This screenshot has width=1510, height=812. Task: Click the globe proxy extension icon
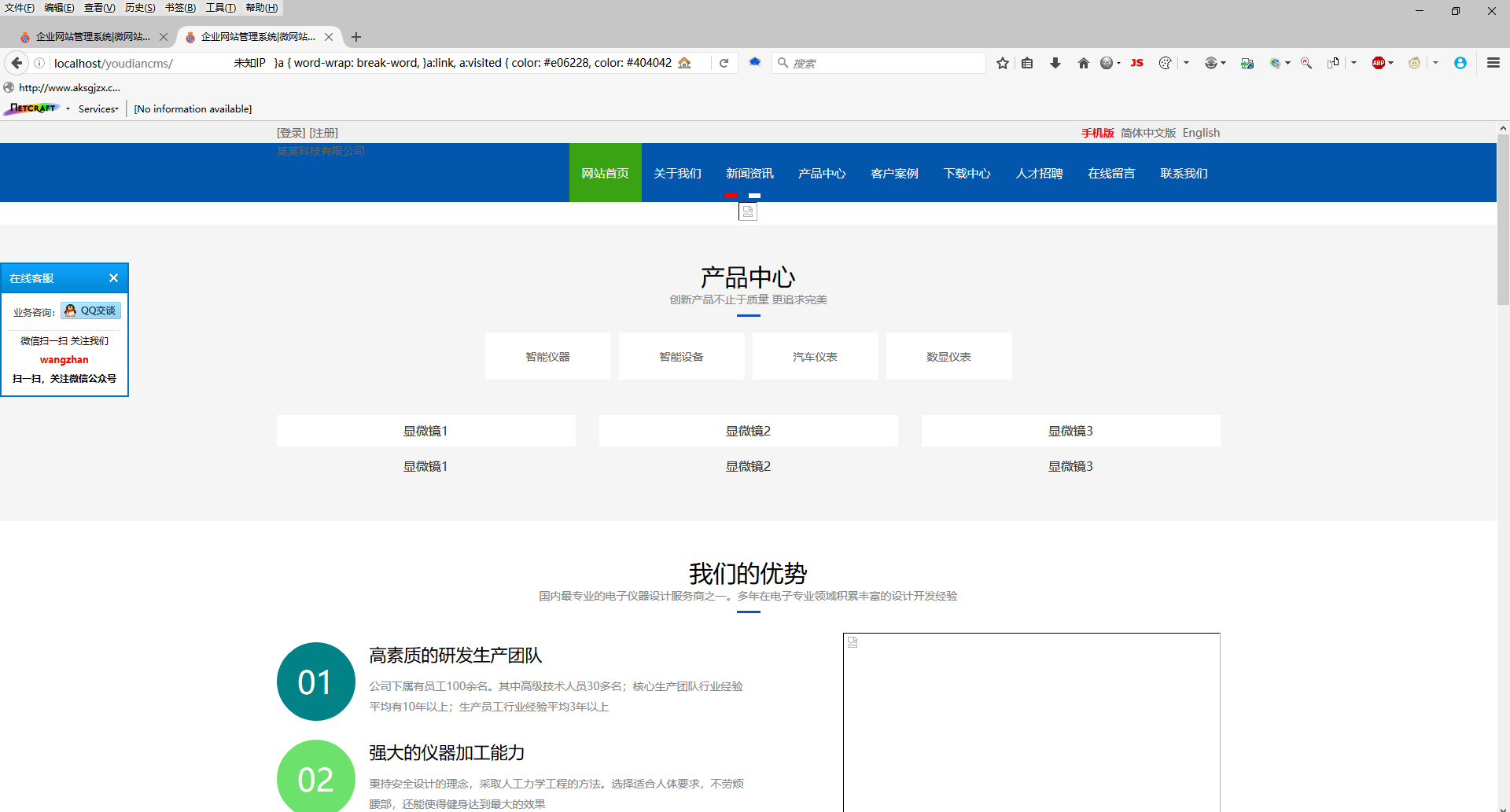click(x=1274, y=63)
